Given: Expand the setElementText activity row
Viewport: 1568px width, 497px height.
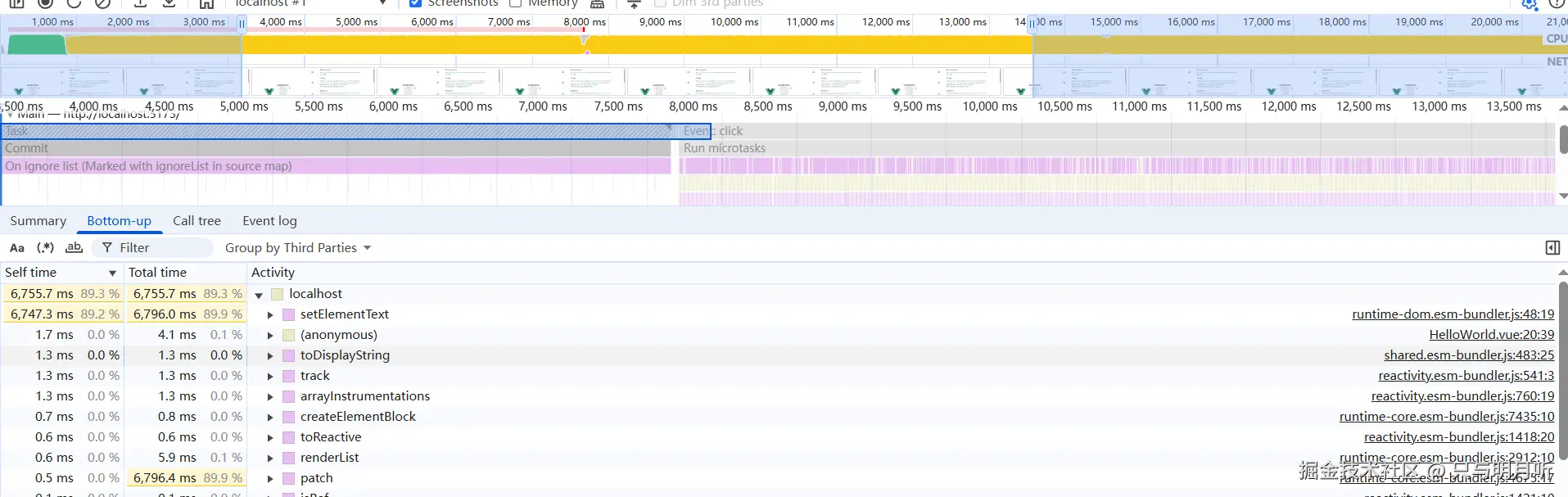Looking at the screenshot, I should 270,314.
